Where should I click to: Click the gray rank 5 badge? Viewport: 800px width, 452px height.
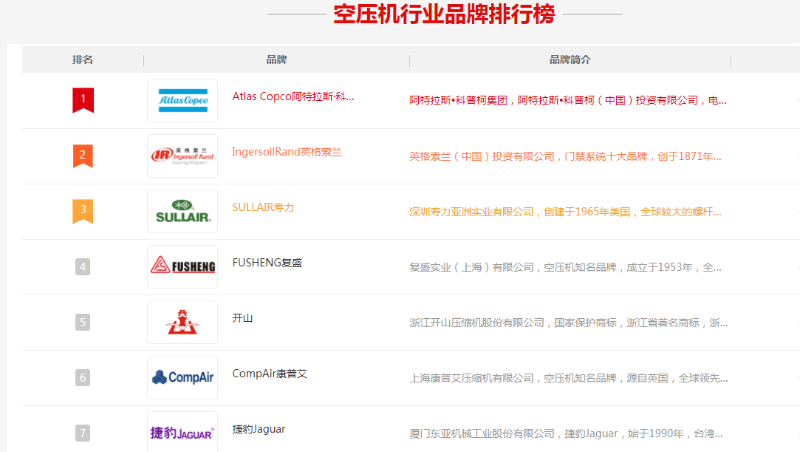pos(83,322)
